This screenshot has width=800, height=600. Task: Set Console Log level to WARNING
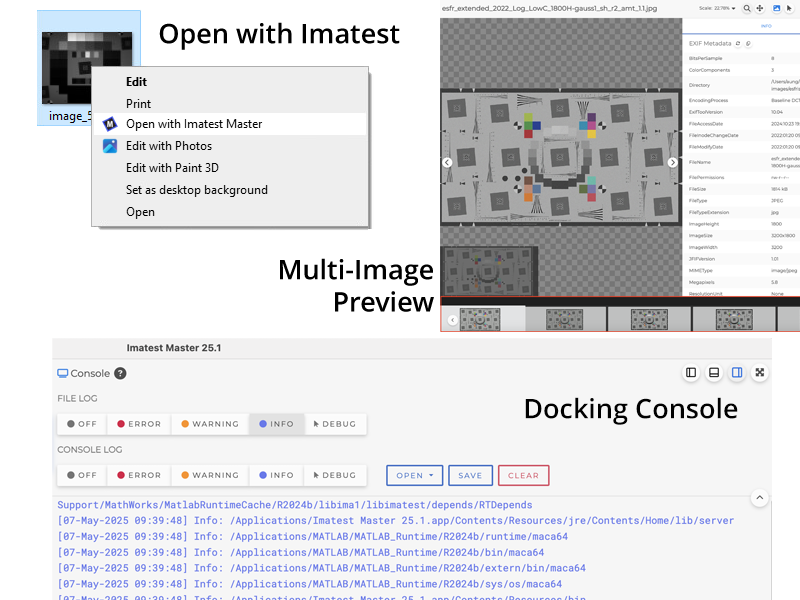click(x=210, y=475)
